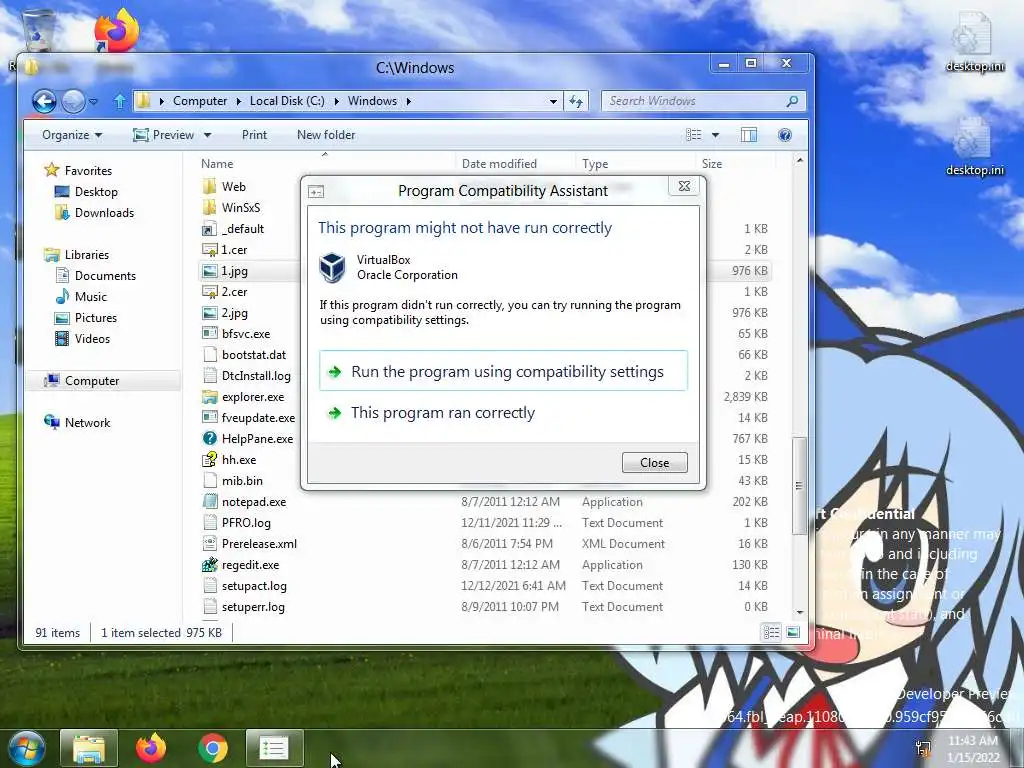This screenshot has height=768, width=1024.
Task: Select the HelpPane.exe icon
Action: click(x=209, y=439)
